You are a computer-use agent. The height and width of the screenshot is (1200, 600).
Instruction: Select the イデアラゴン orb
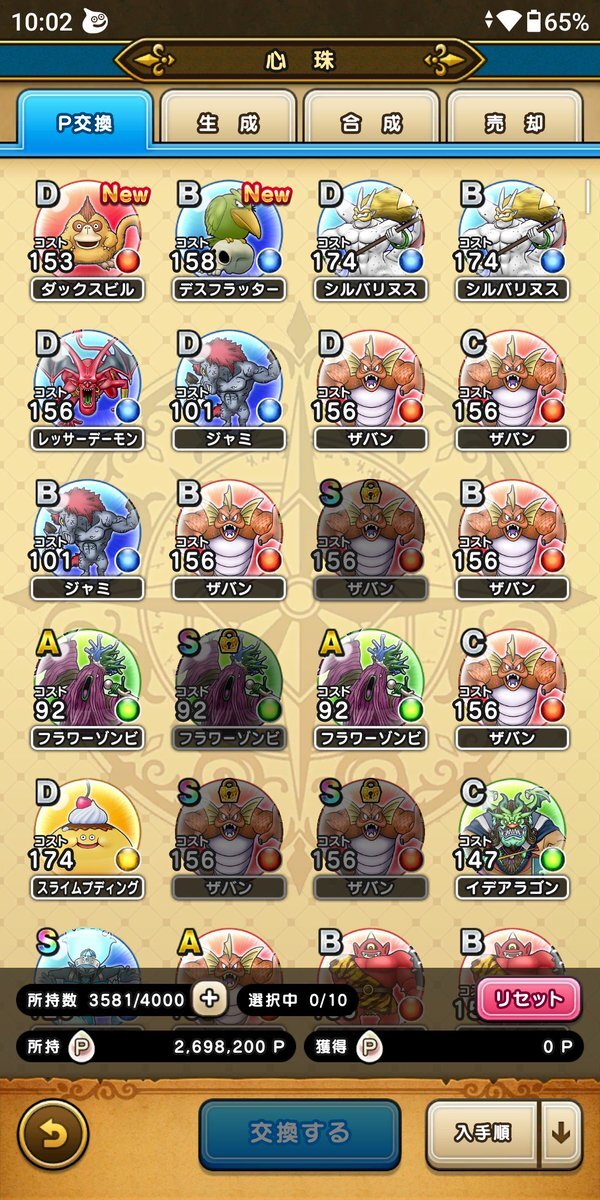point(512,839)
